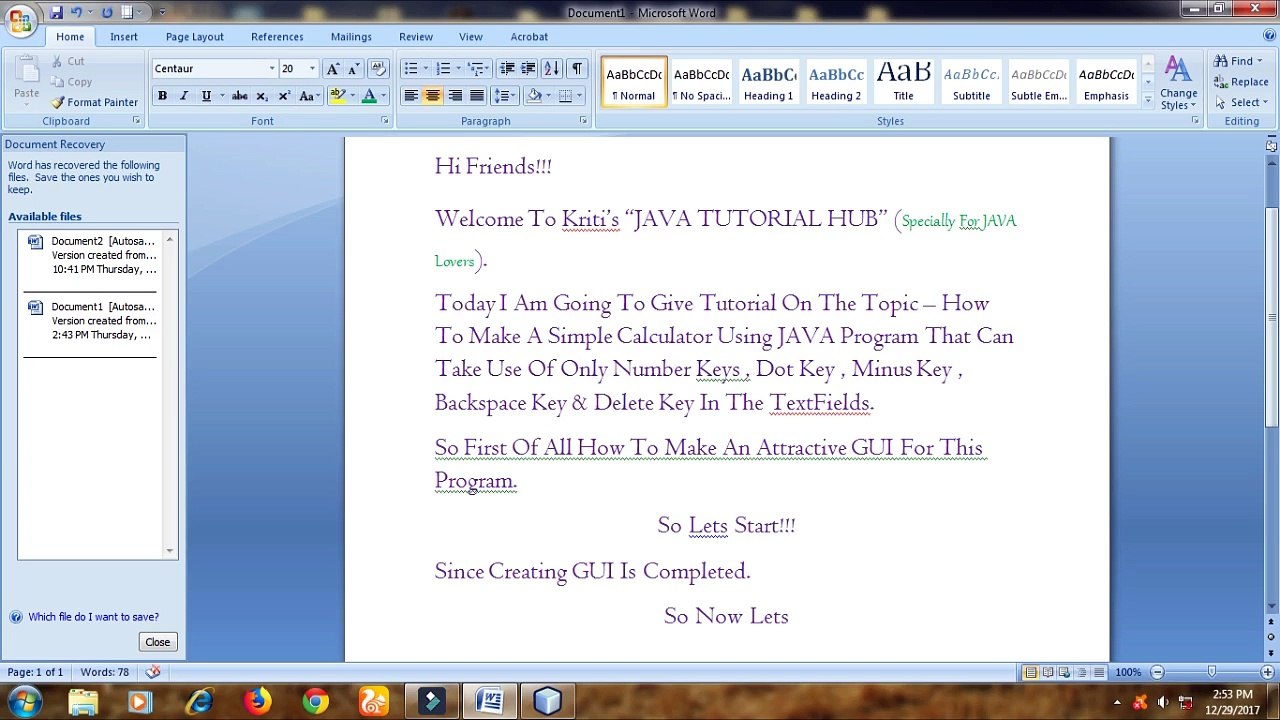Open the Mailings tab
Viewport: 1280px width, 720px height.
[351, 37]
